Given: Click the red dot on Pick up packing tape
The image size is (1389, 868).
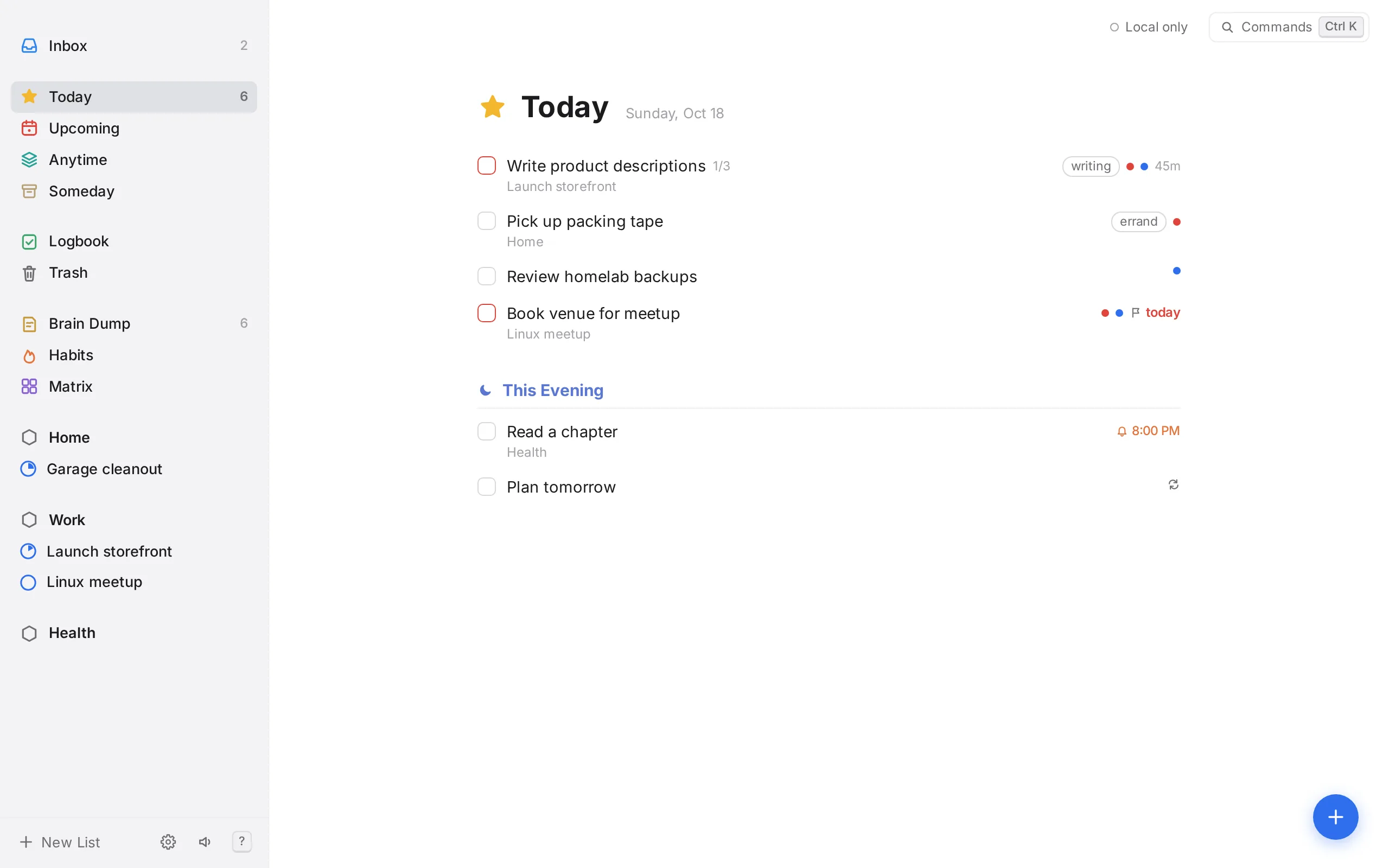Looking at the screenshot, I should (x=1176, y=221).
